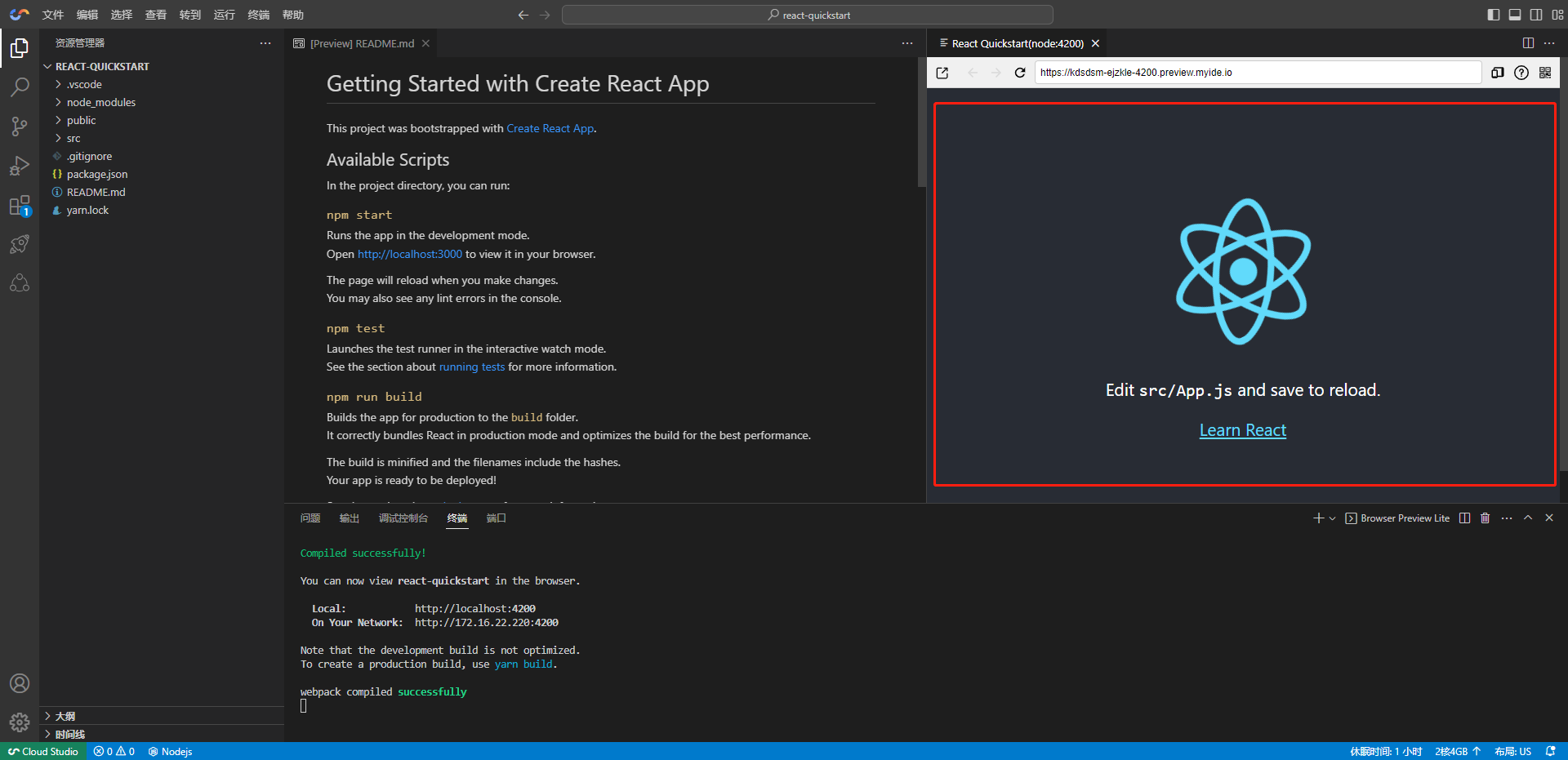Toggle bottom panel visibility
This screenshot has height=760, width=1568.
pos(1515,15)
